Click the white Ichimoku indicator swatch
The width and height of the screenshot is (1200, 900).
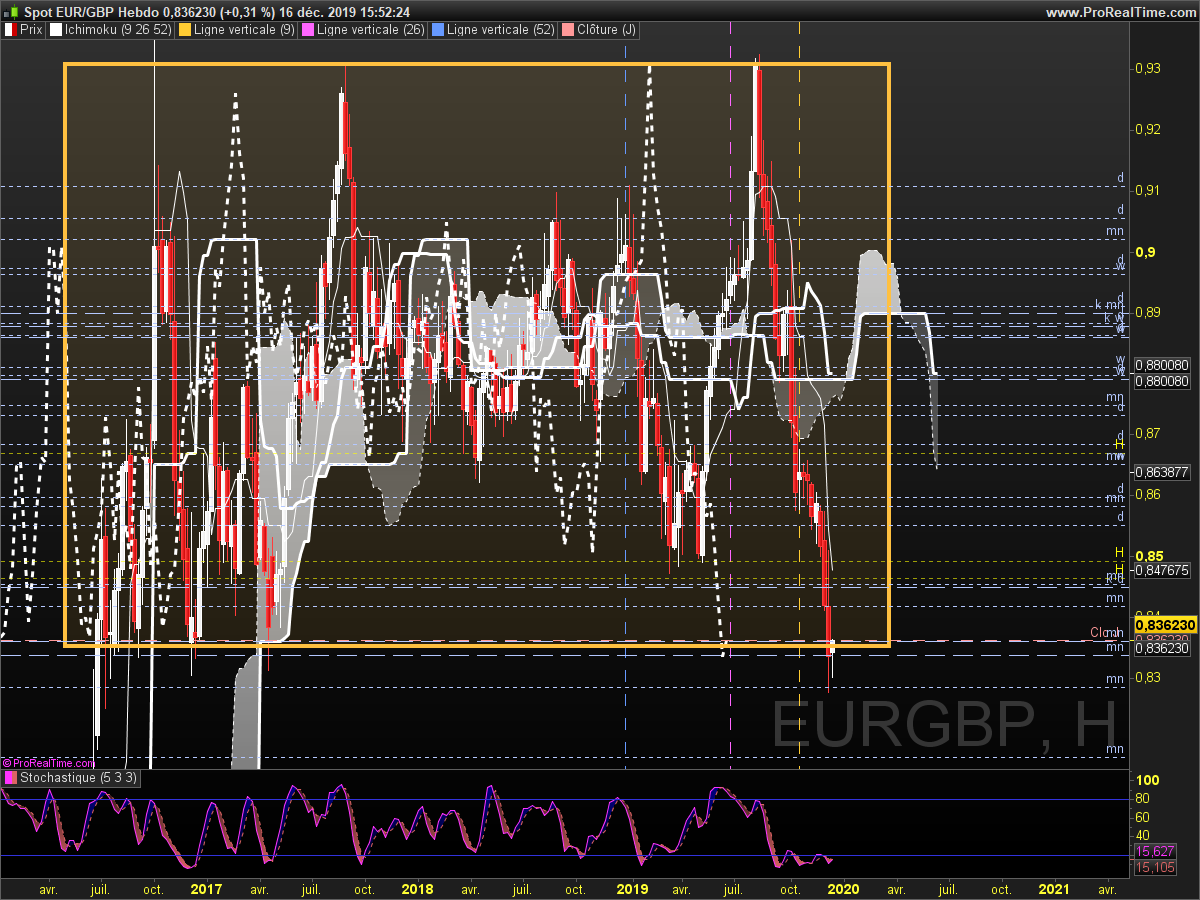click(x=55, y=31)
